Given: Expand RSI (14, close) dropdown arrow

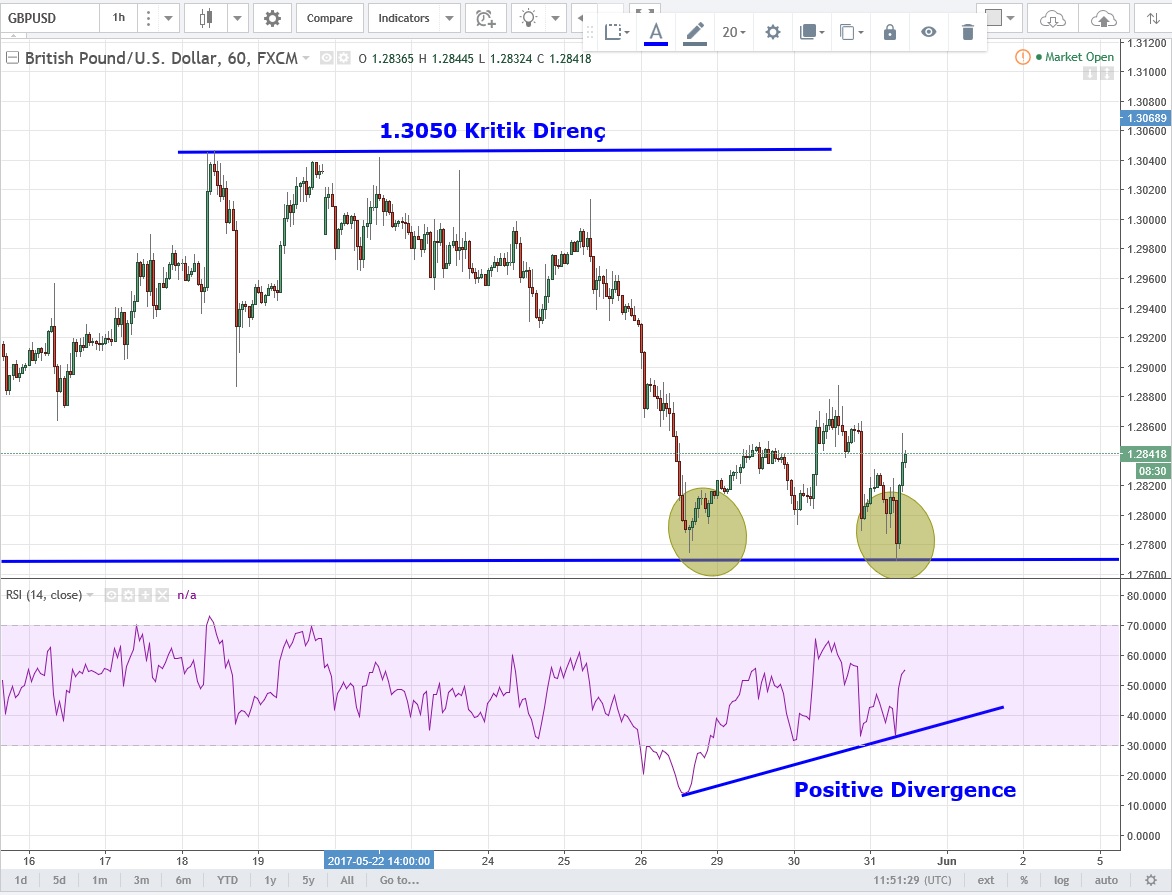Looking at the screenshot, I should [x=90, y=595].
